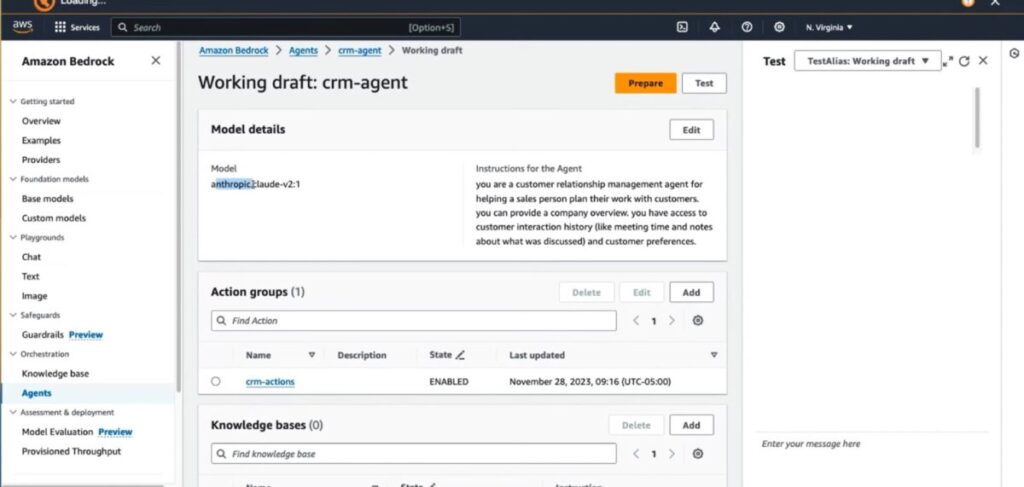The height and width of the screenshot is (487, 1024).
Task: Click the AWS top search field
Action: 286,27
